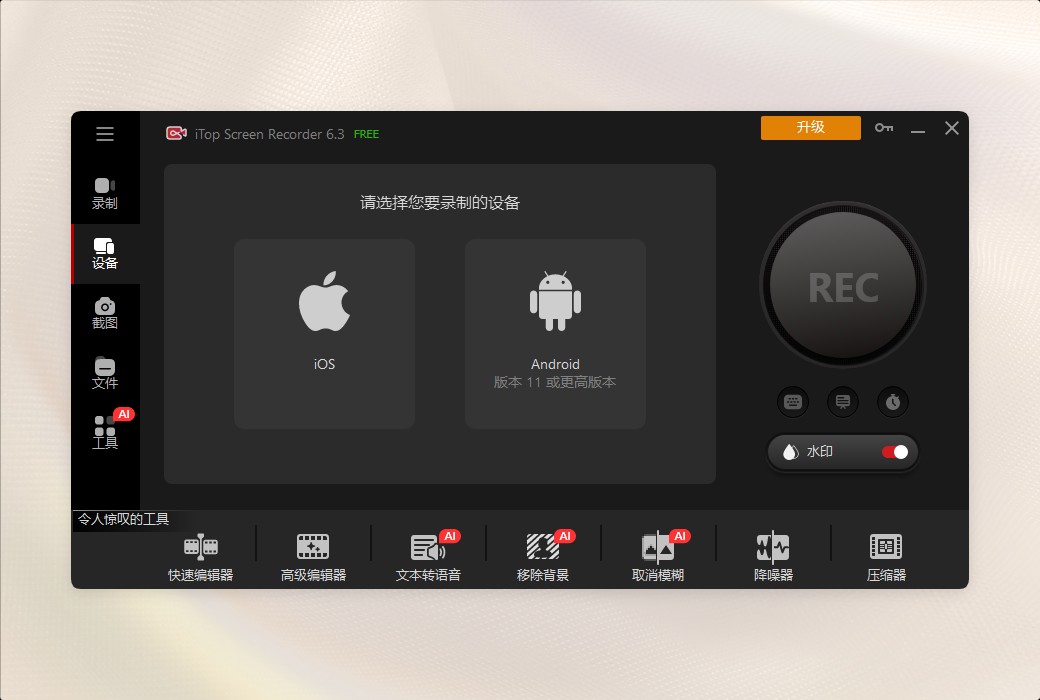Click the orange 升级 upgrade button
This screenshot has height=700, width=1040.
810,128
